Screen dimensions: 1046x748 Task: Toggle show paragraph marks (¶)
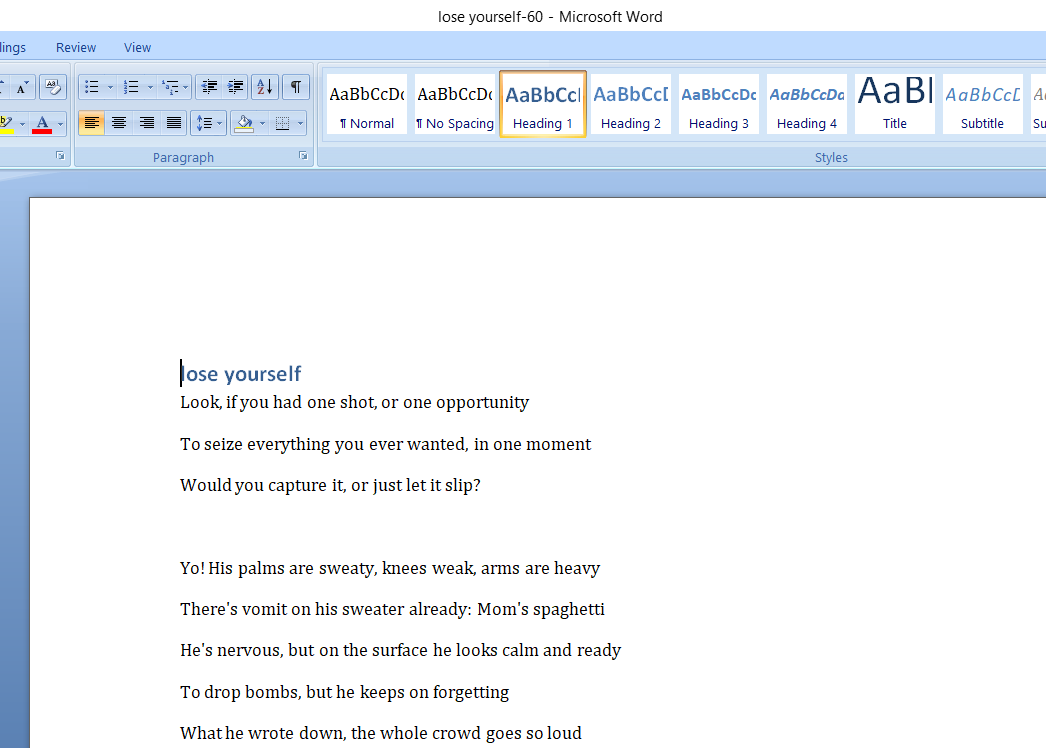click(x=296, y=87)
